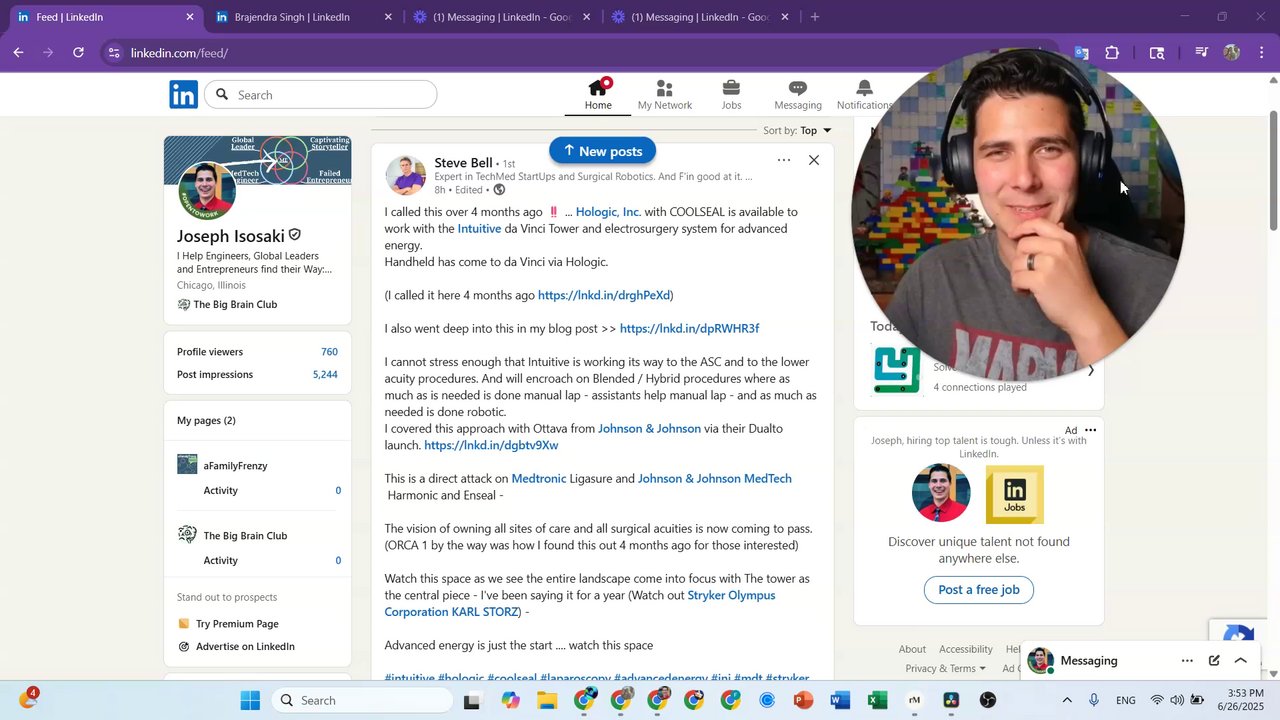This screenshot has width=1280, height=720.
Task: Open the site info icon in the address bar
Action: pos(114,53)
